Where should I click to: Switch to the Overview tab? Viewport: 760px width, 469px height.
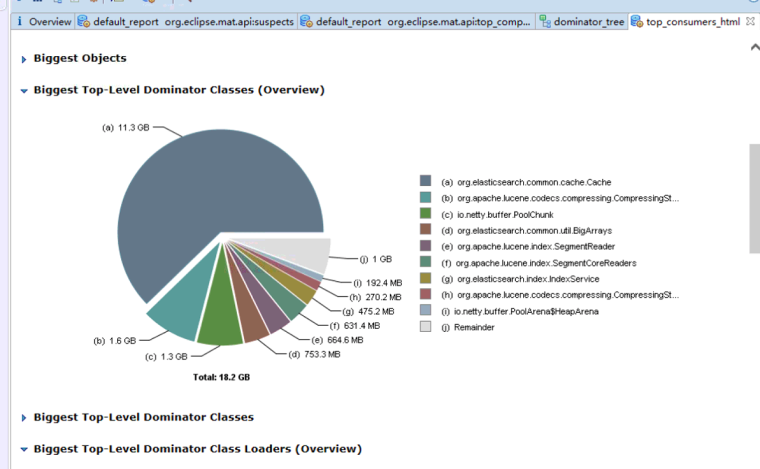coord(44,21)
